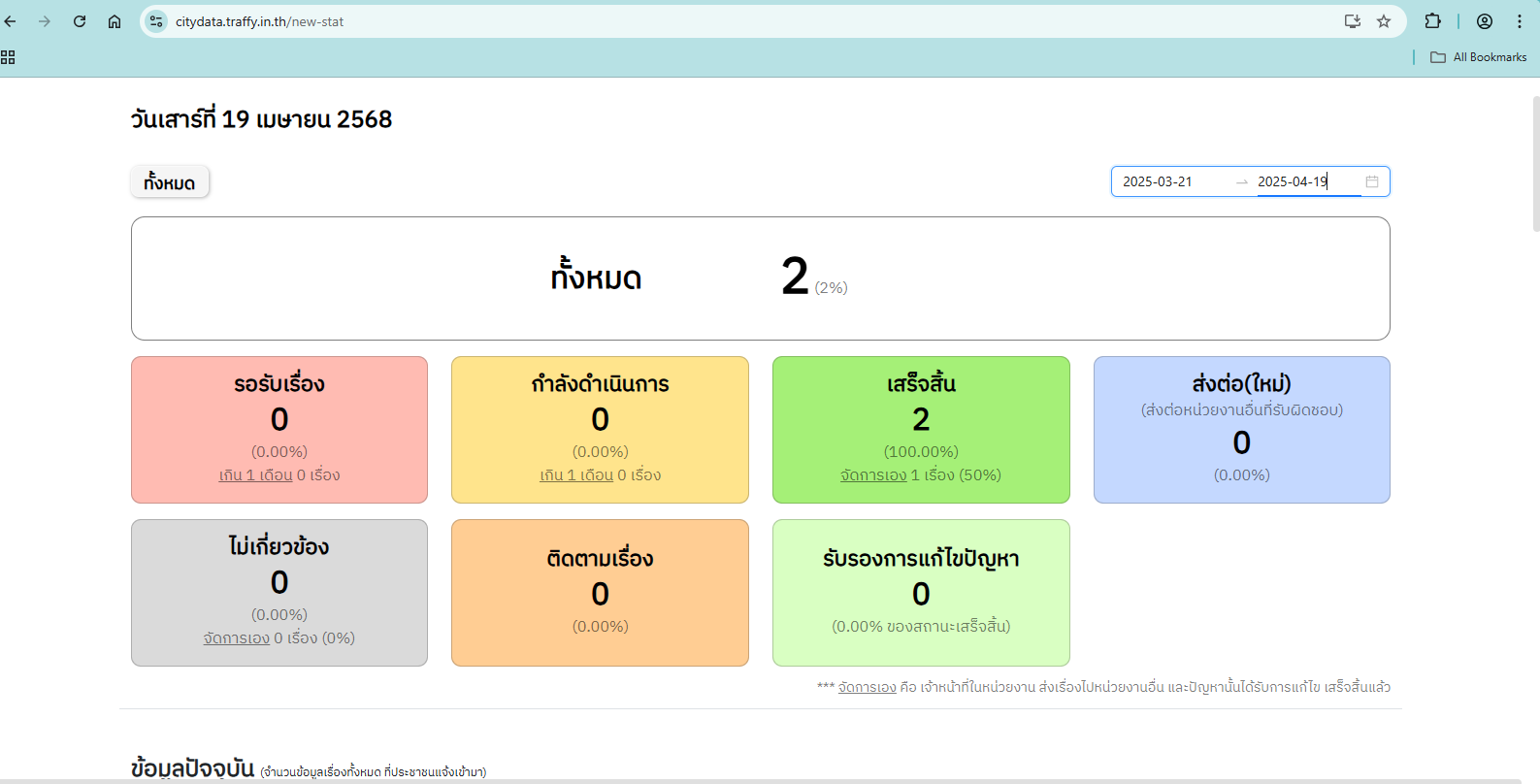Open site information icon in address bar
Image resolution: width=1540 pixels, height=784 pixels.
pos(156,21)
